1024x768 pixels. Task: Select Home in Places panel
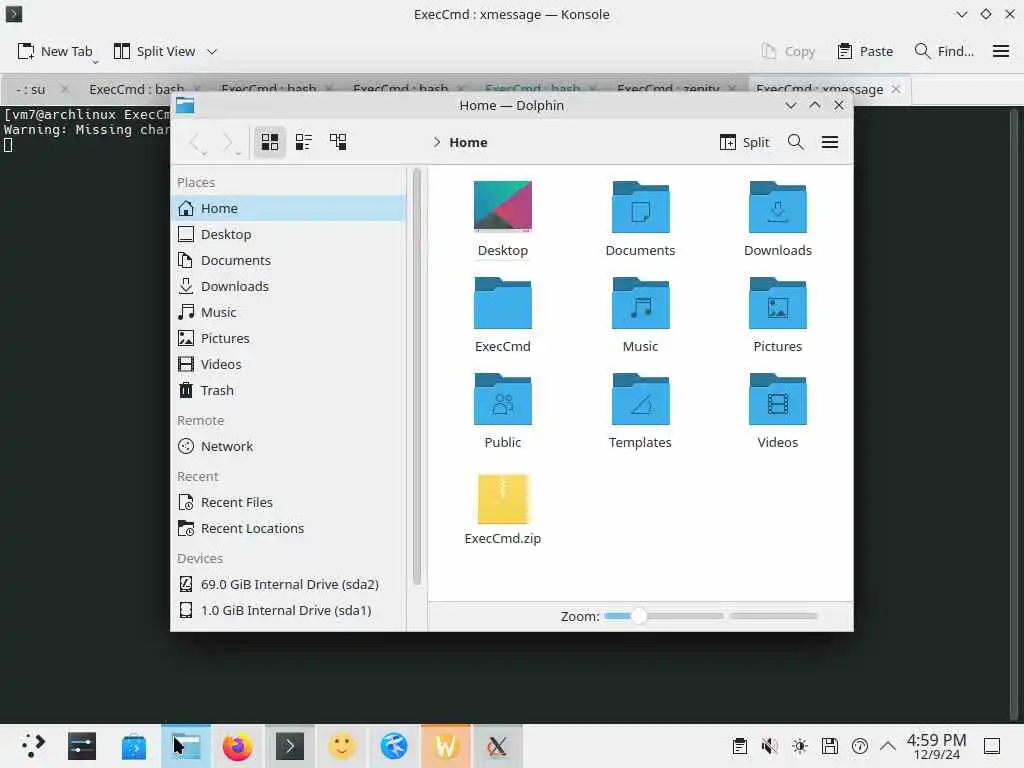288,208
